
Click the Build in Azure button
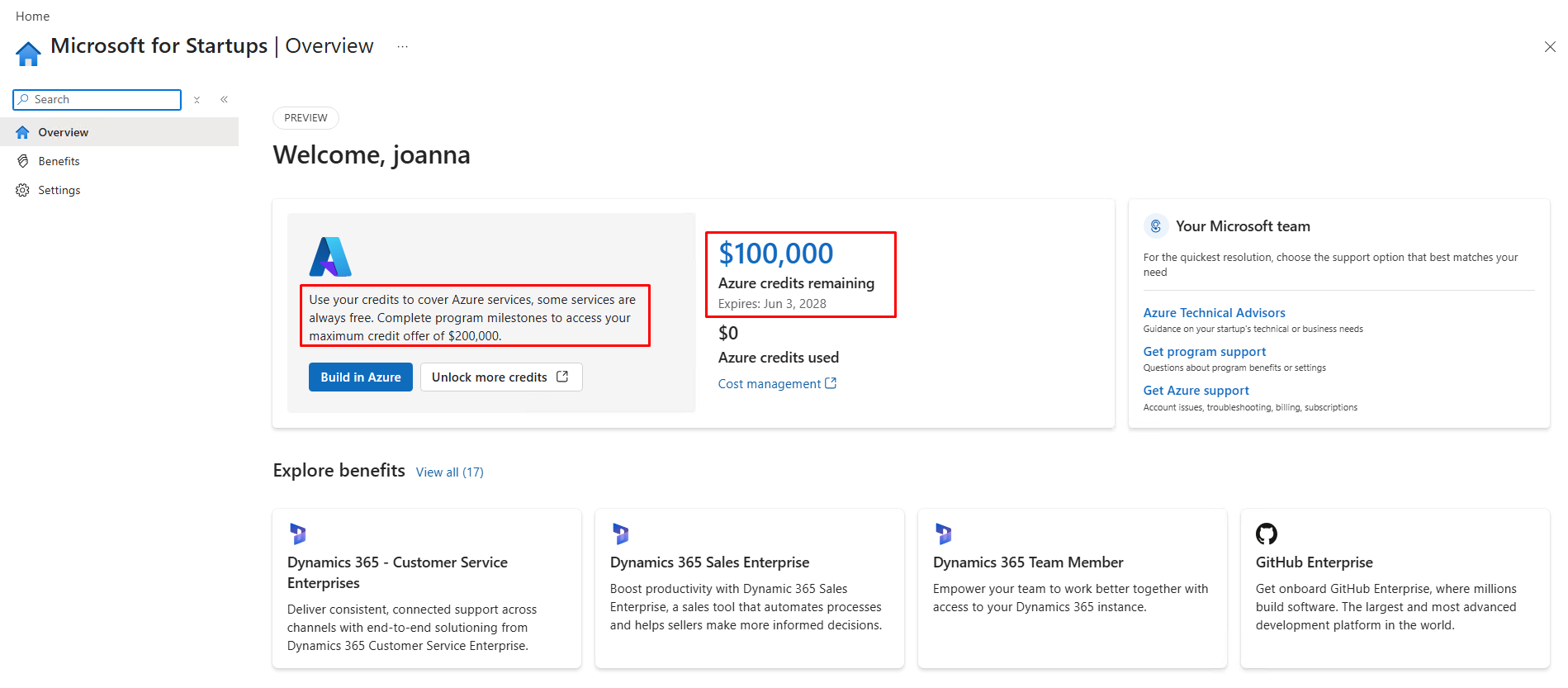pyautogui.click(x=361, y=377)
